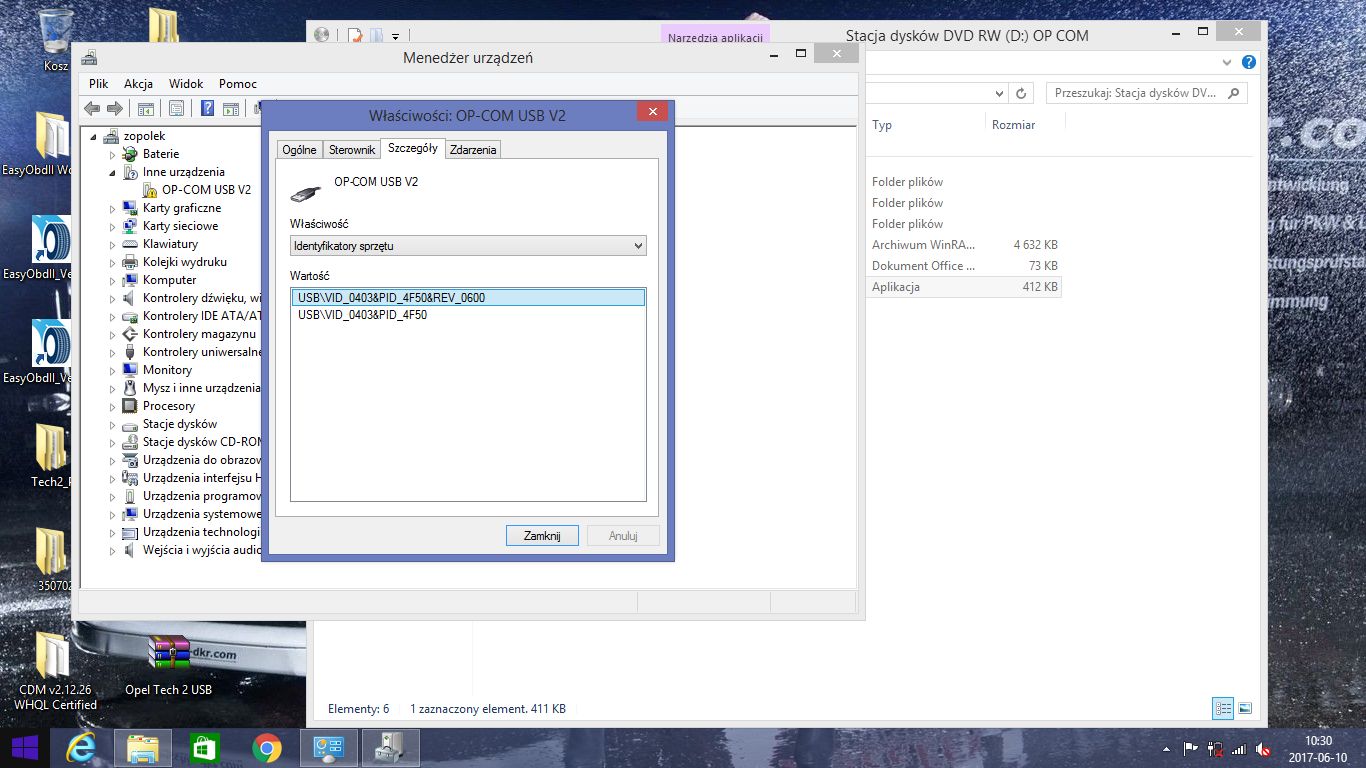Switch Explorer to large thumbnails view icon

(1245, 708)
